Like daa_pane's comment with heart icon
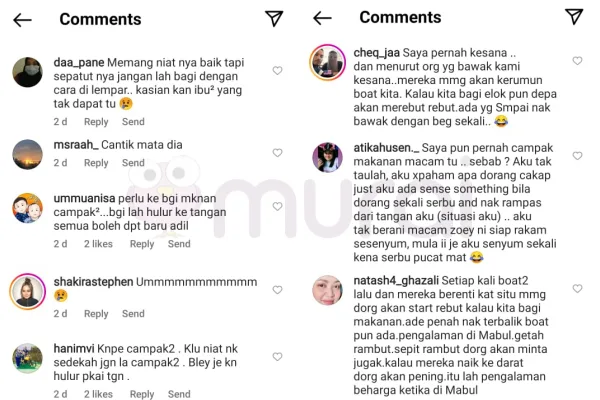Viewport: 600px width, 400px height. [277, 70]
